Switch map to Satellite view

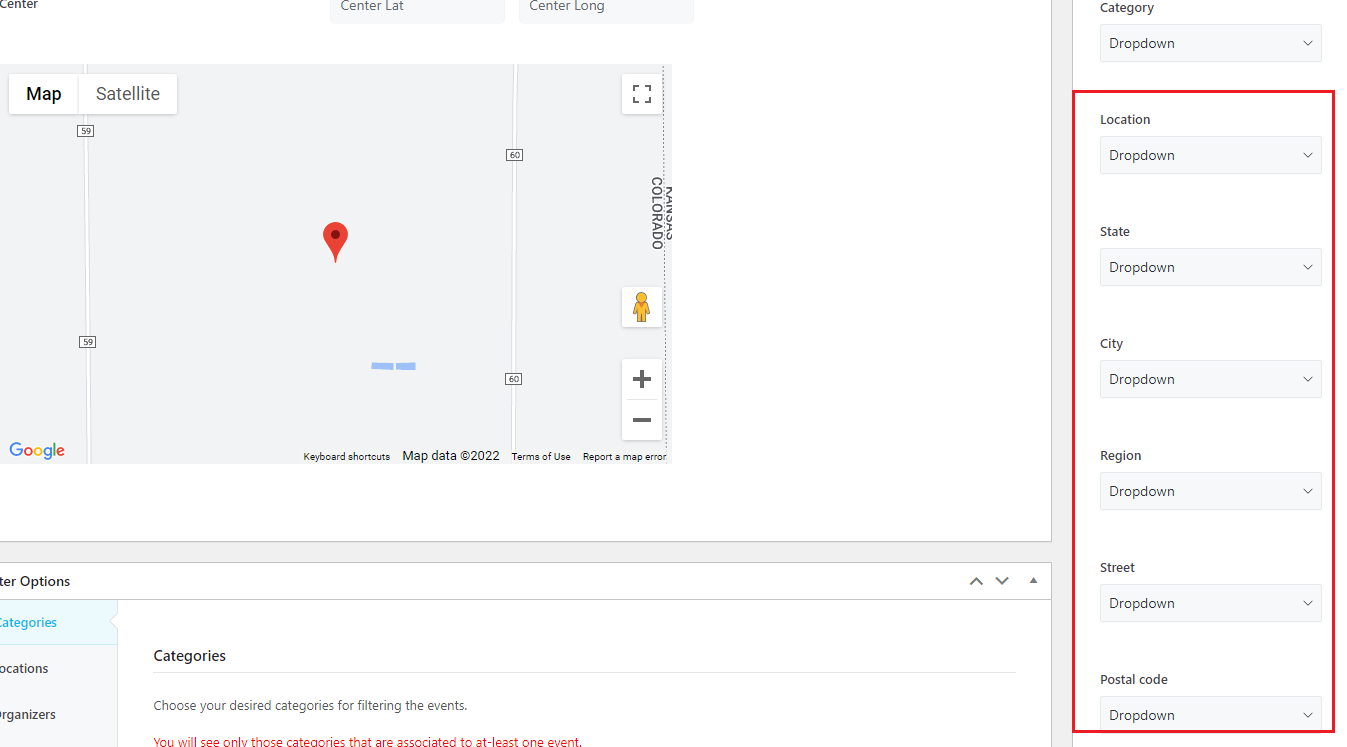pos(128,94)
